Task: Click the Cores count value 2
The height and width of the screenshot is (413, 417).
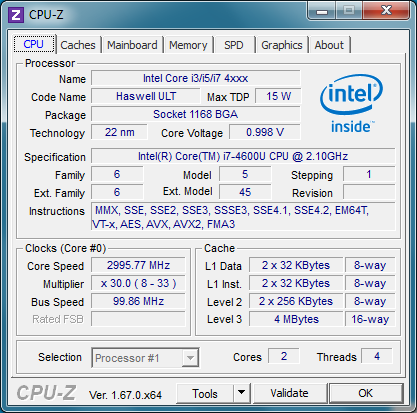Action: 284,356
